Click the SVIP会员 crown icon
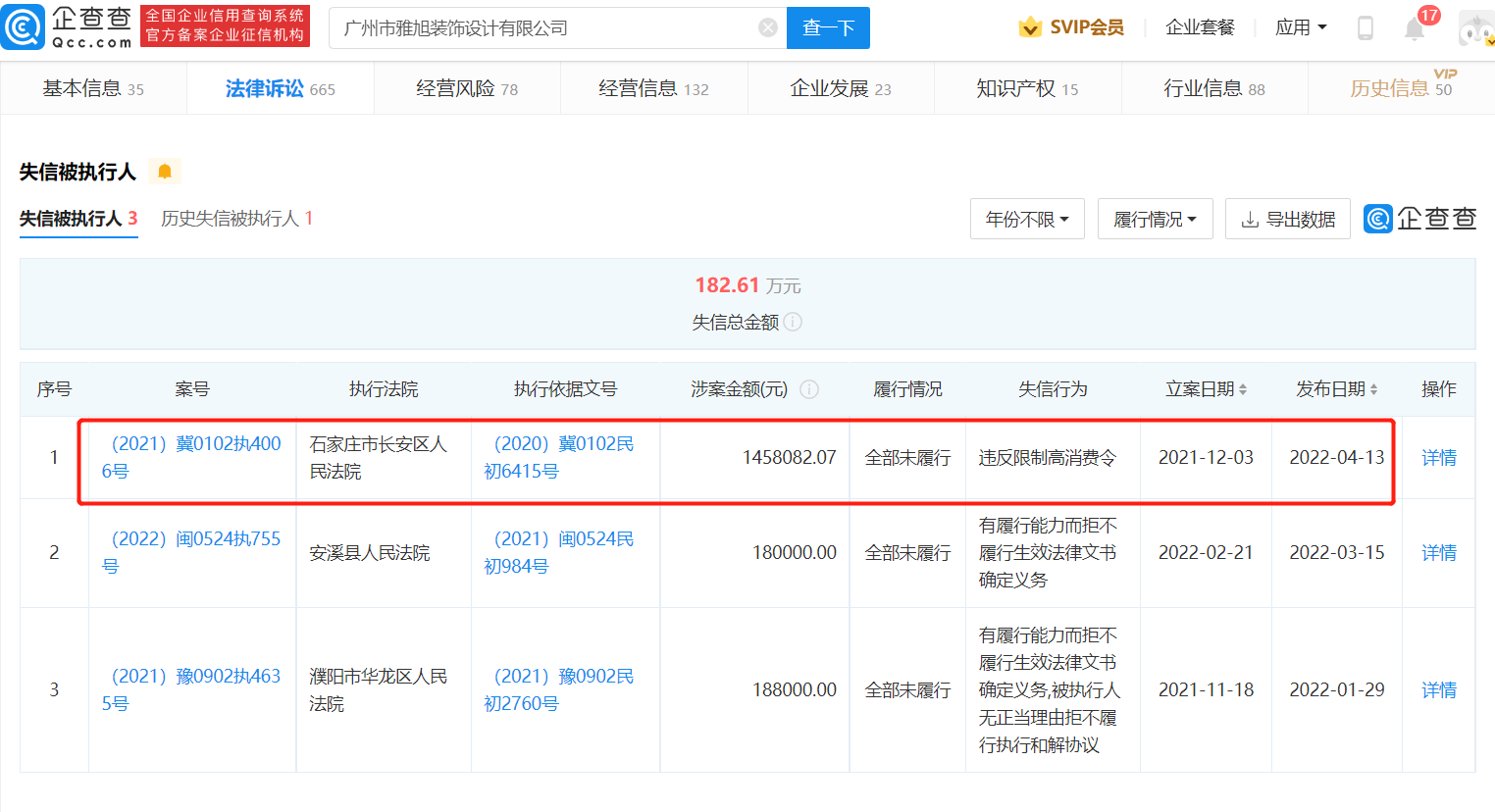 tap(1030, 26)
